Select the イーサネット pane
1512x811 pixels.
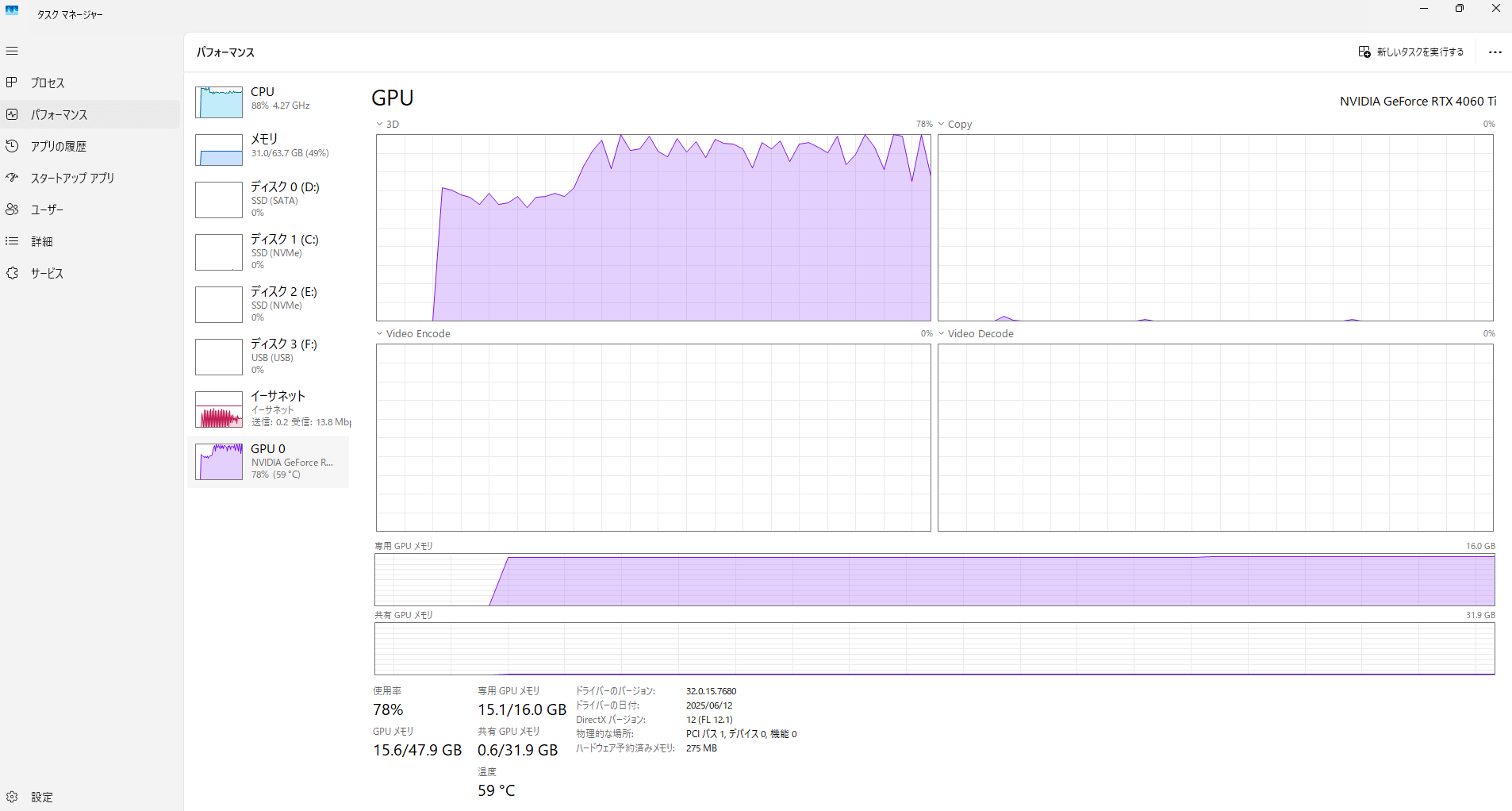tap(270, 408)
